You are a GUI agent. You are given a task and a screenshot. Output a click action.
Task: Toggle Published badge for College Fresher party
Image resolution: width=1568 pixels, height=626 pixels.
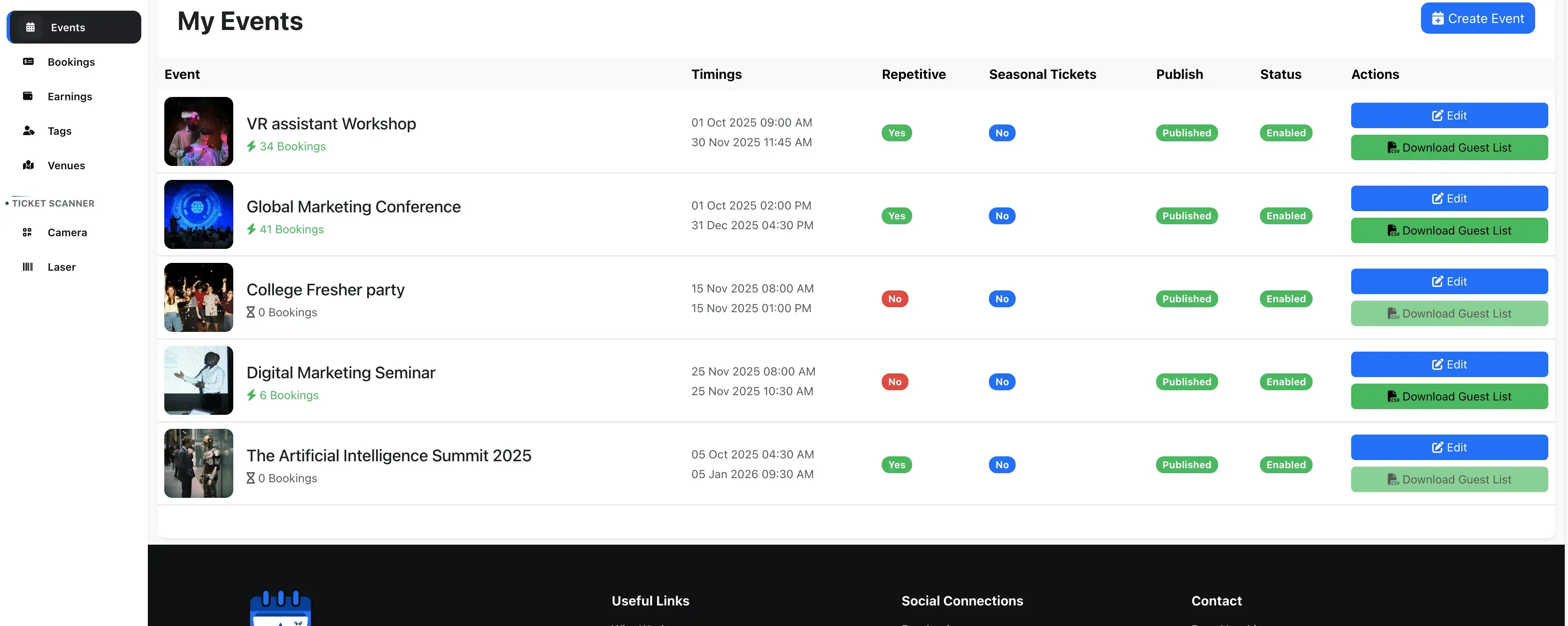click(x=1186, y=298)
